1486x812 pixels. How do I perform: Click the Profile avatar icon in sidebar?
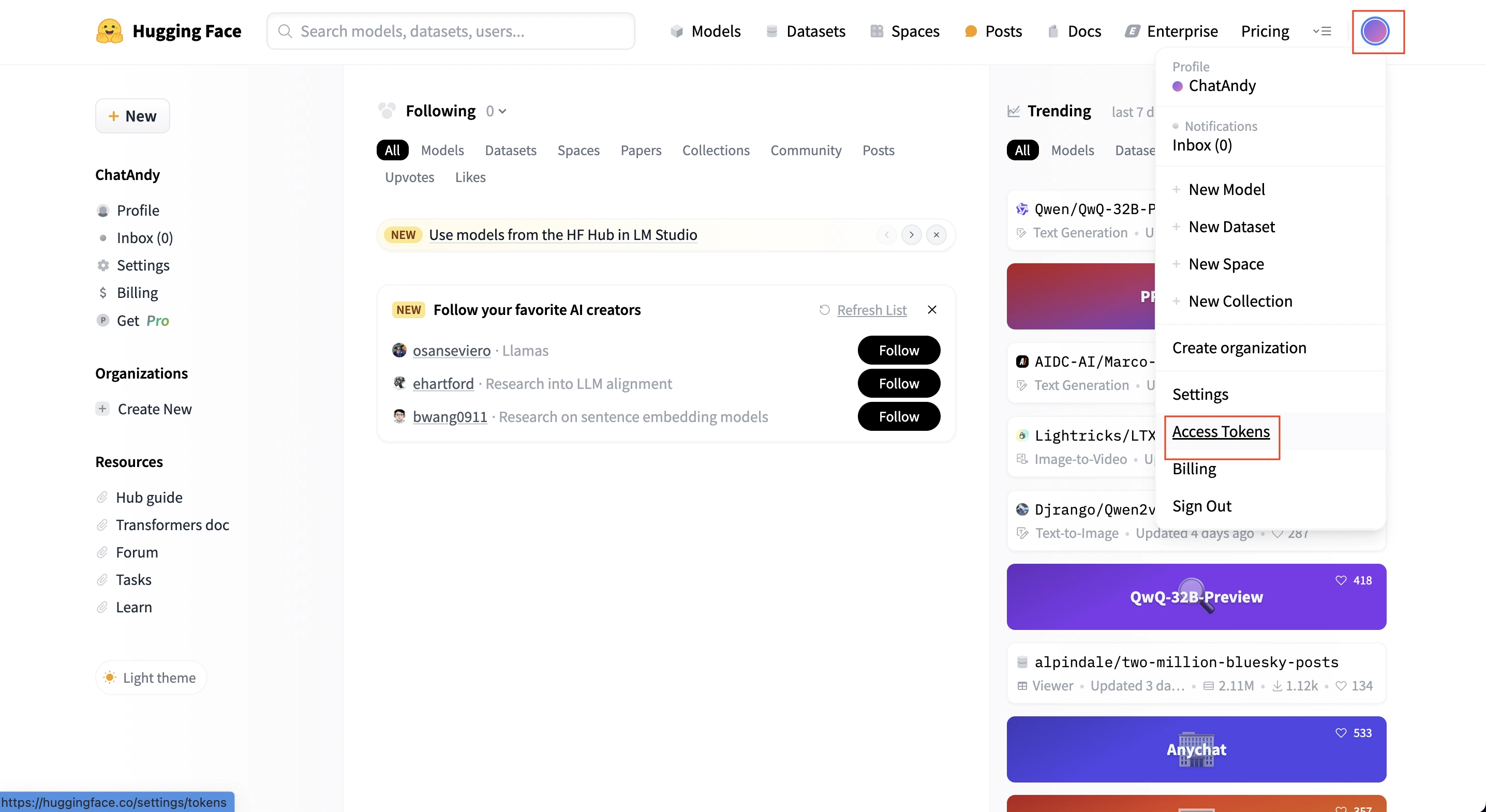102,210
